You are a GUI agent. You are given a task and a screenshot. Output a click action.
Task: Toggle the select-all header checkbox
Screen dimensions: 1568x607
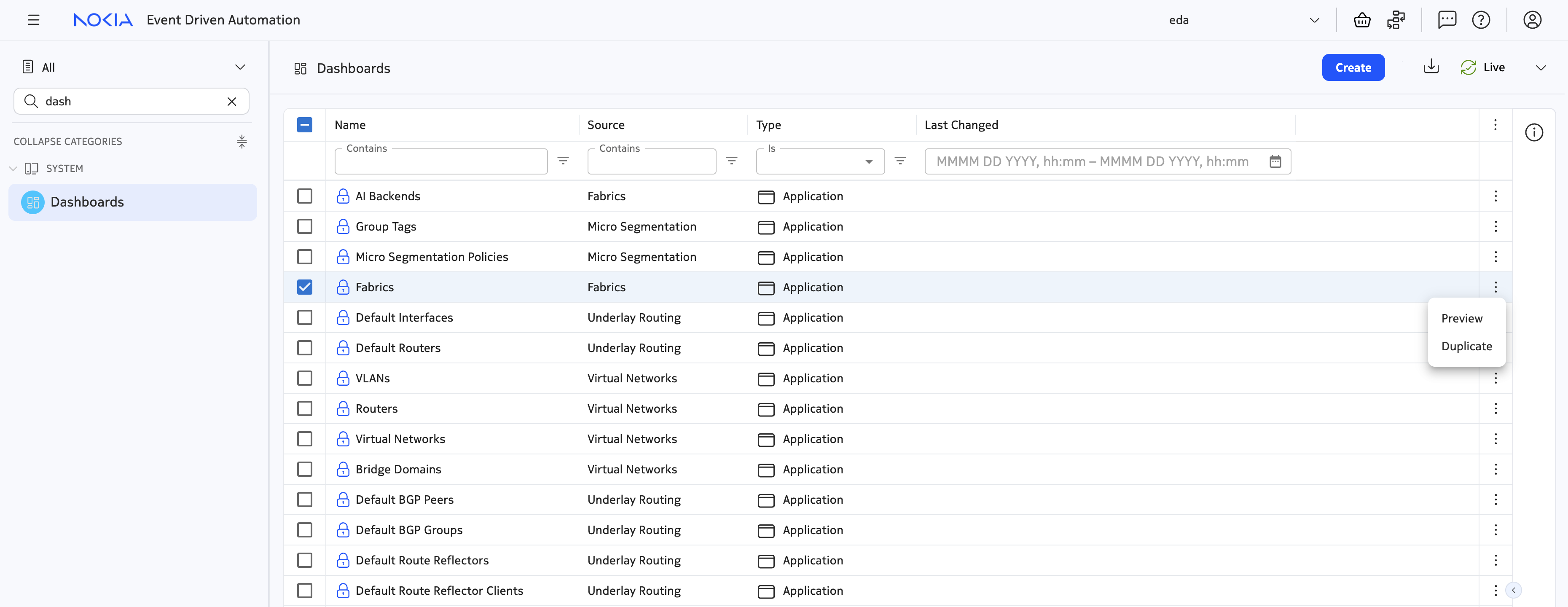point(304,125)
